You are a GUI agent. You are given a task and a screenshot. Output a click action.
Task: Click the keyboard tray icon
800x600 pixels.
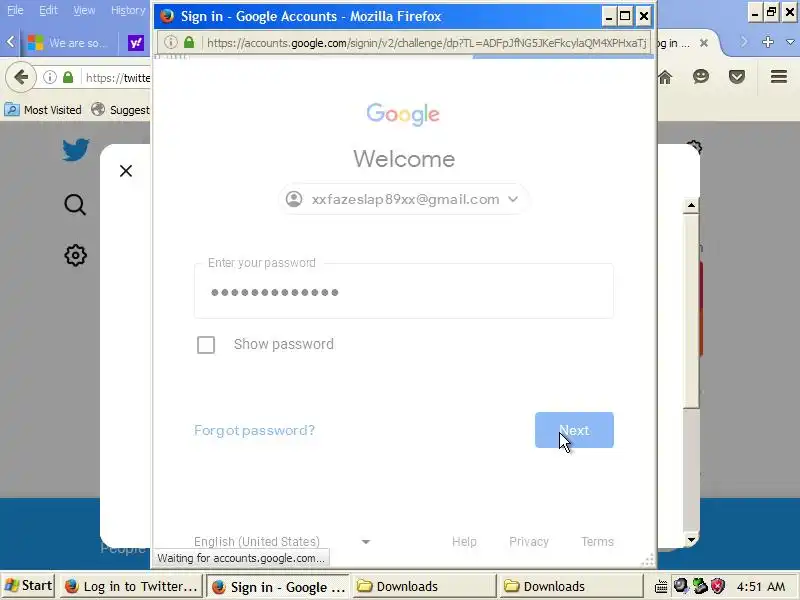(661, 586)
